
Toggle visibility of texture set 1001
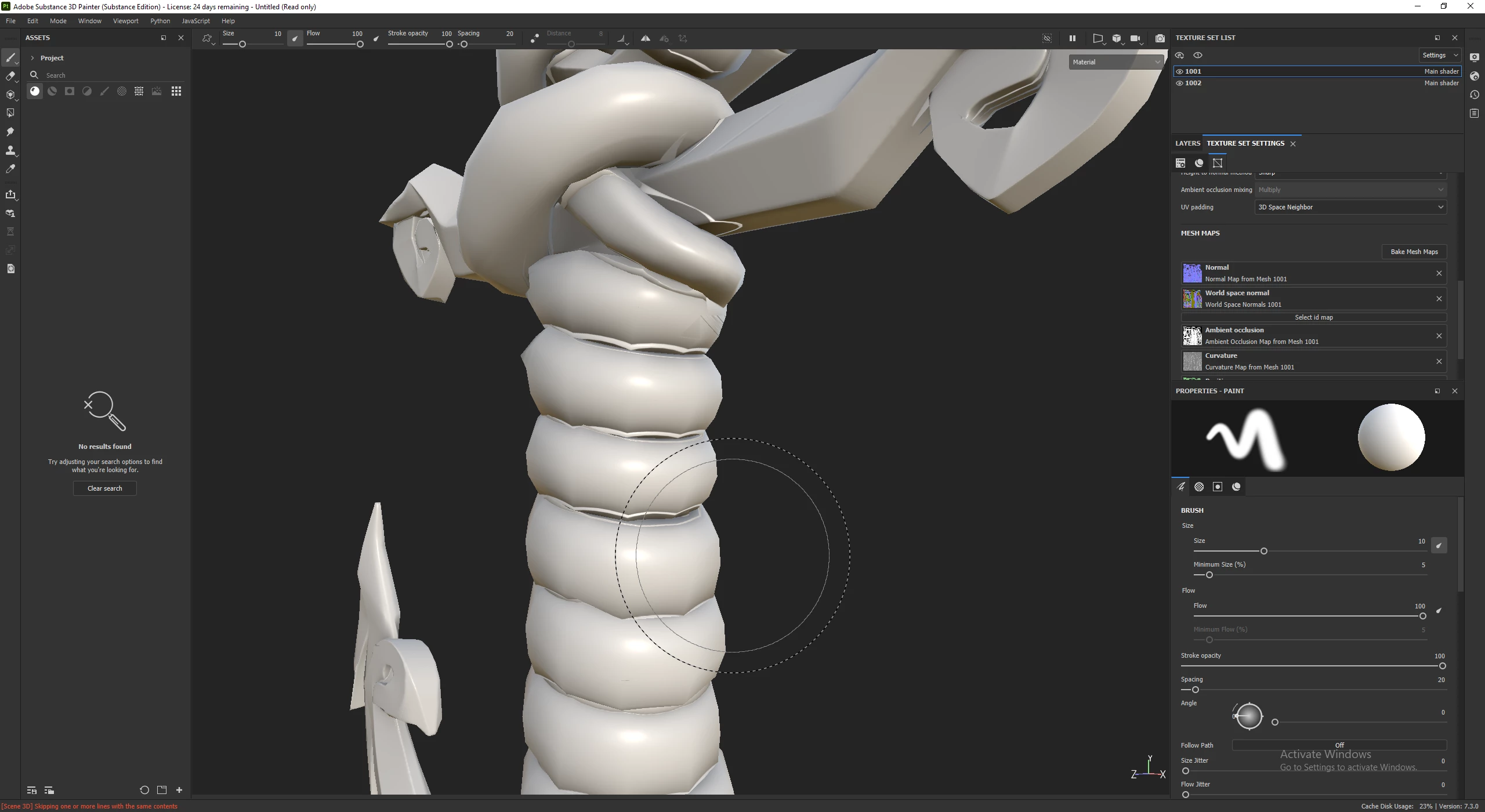pos(1179,71)
